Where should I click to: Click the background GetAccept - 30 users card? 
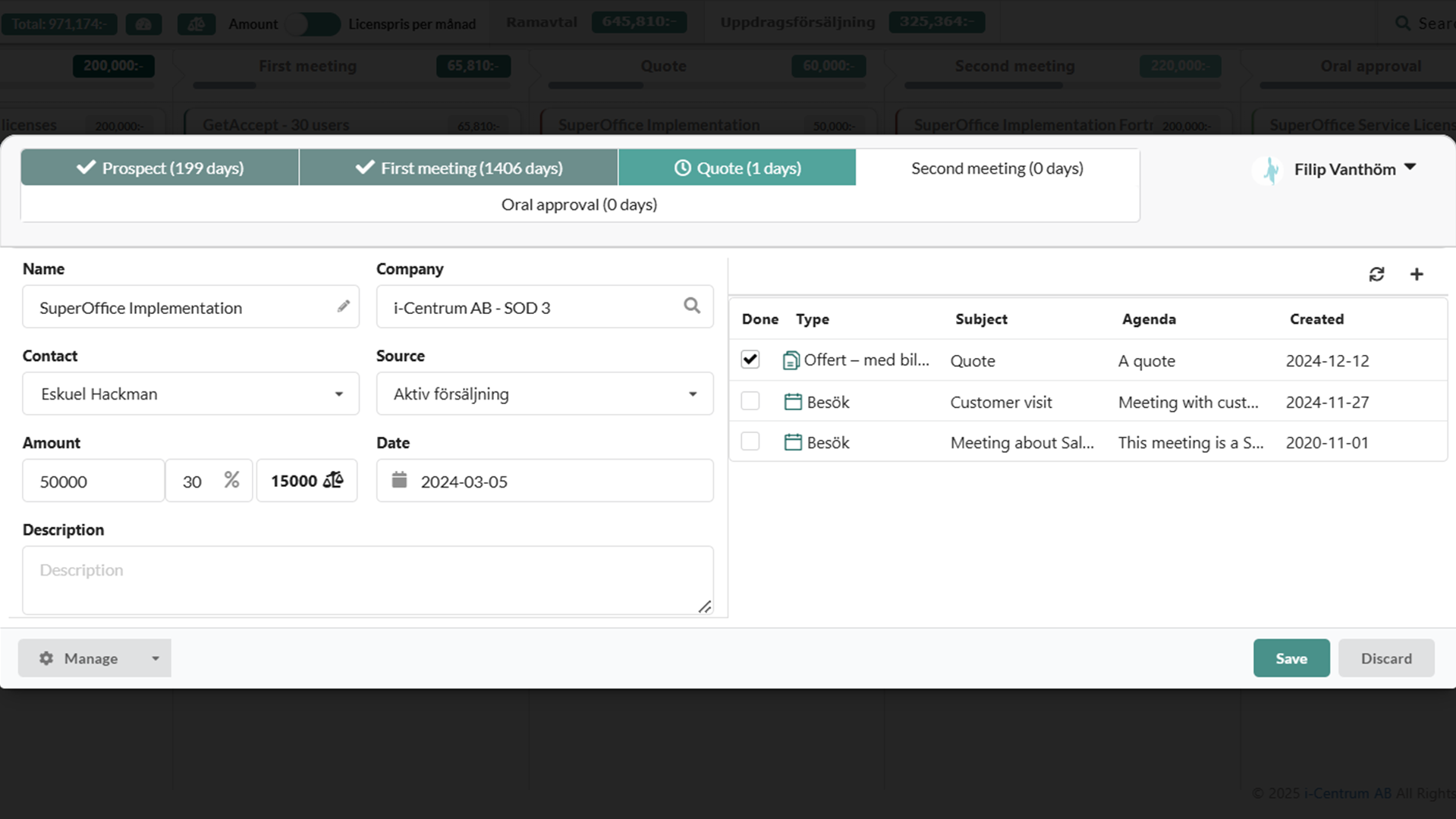[353, 124]
